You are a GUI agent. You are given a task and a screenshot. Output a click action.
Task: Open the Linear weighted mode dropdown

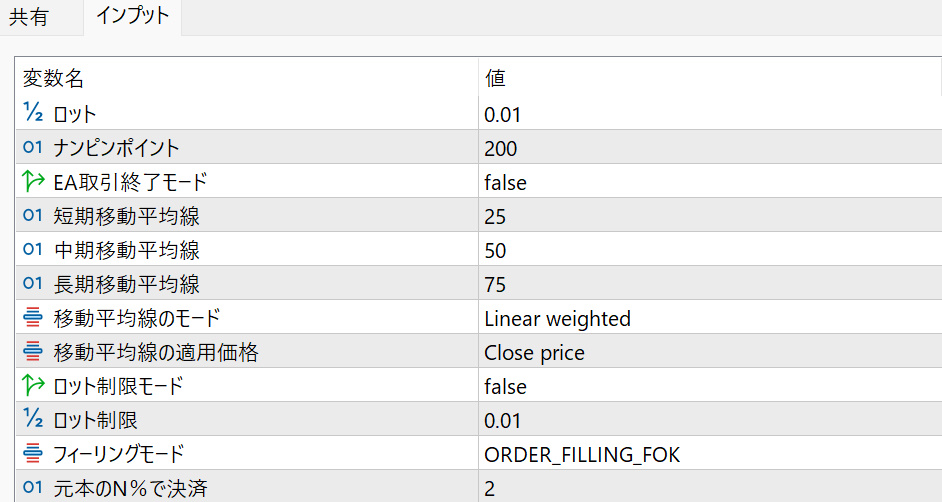tap(557, 318)
